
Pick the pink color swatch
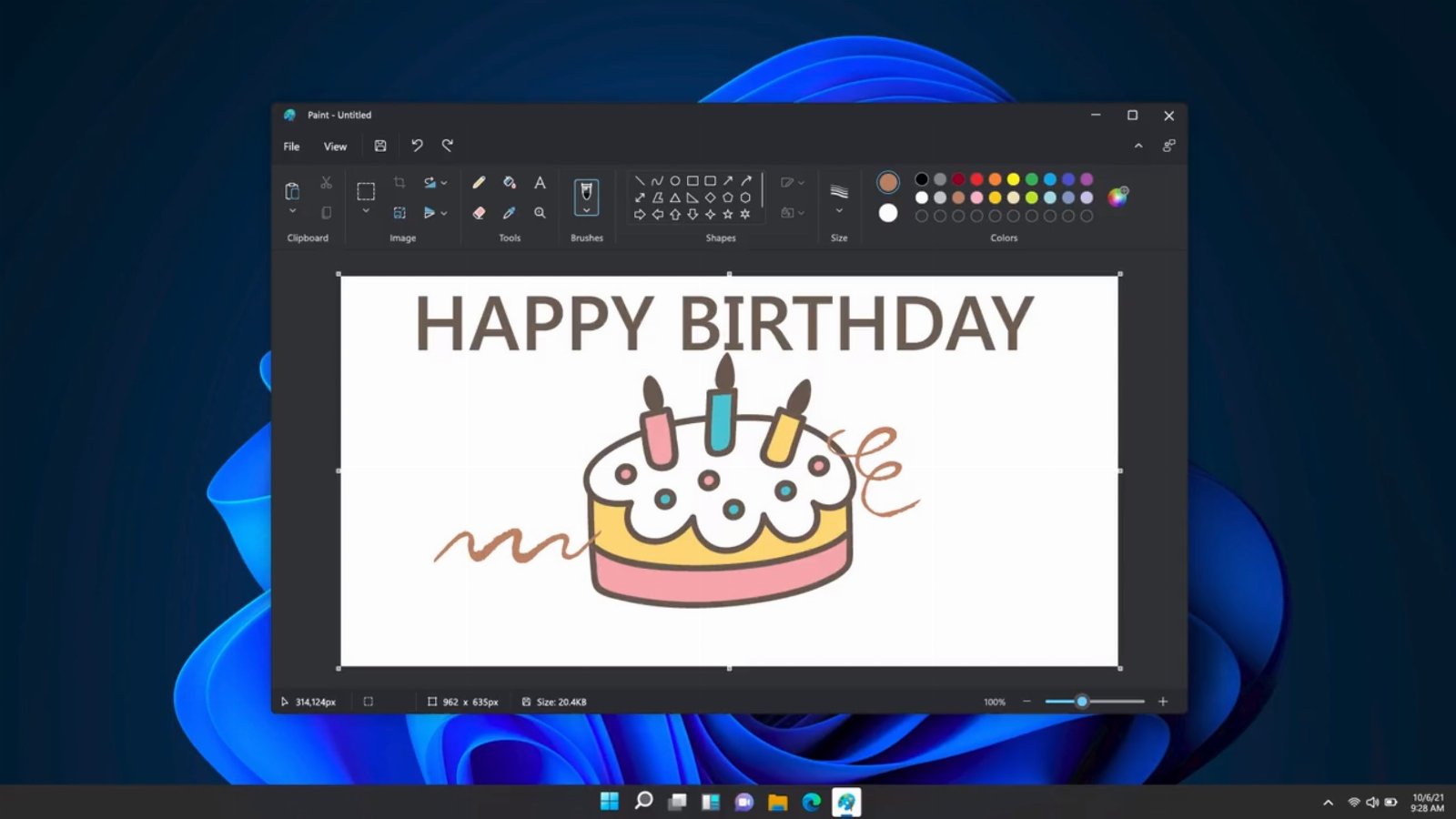pyautogui.click(x=976, y=197)
